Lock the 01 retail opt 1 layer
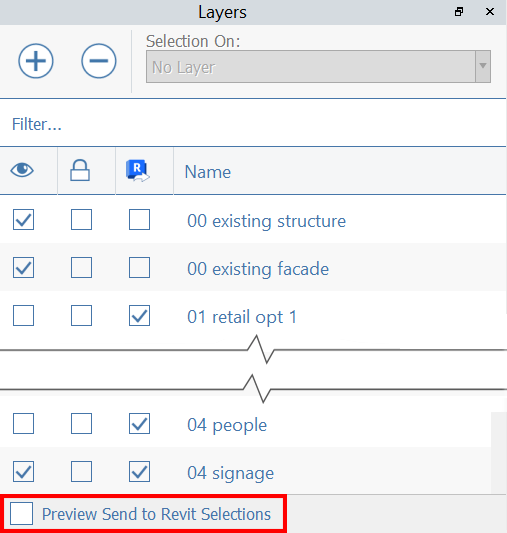 [81, 315]
